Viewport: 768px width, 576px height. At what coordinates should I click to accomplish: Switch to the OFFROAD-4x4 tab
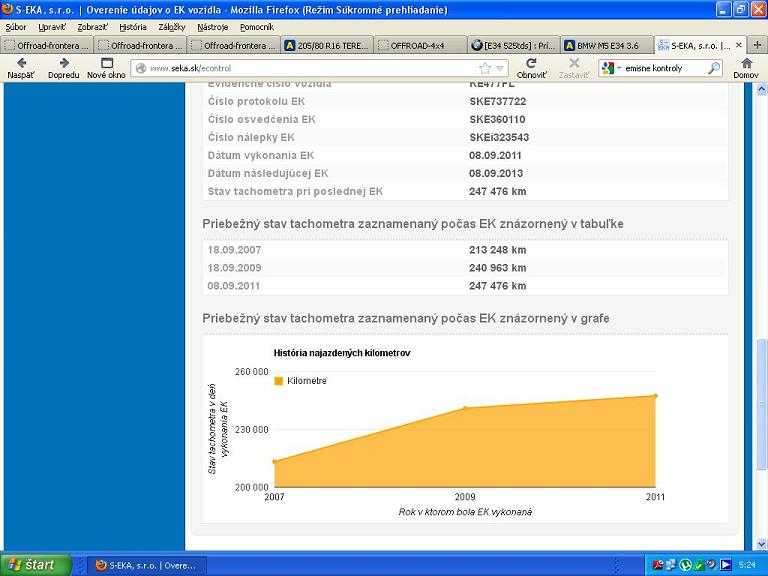click(x=420, y=46)
